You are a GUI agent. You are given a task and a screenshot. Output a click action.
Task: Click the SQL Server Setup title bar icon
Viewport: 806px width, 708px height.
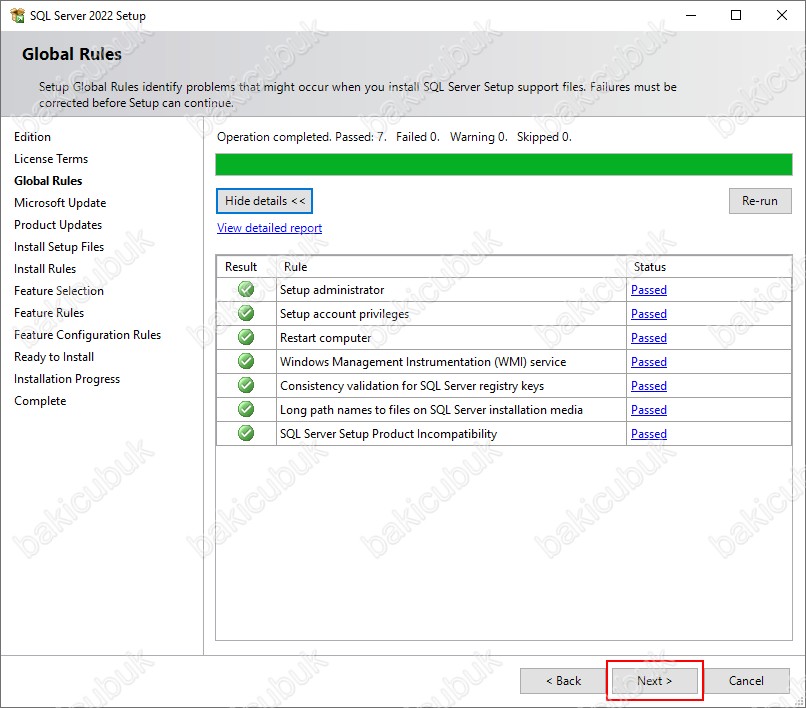coord(17,15)
